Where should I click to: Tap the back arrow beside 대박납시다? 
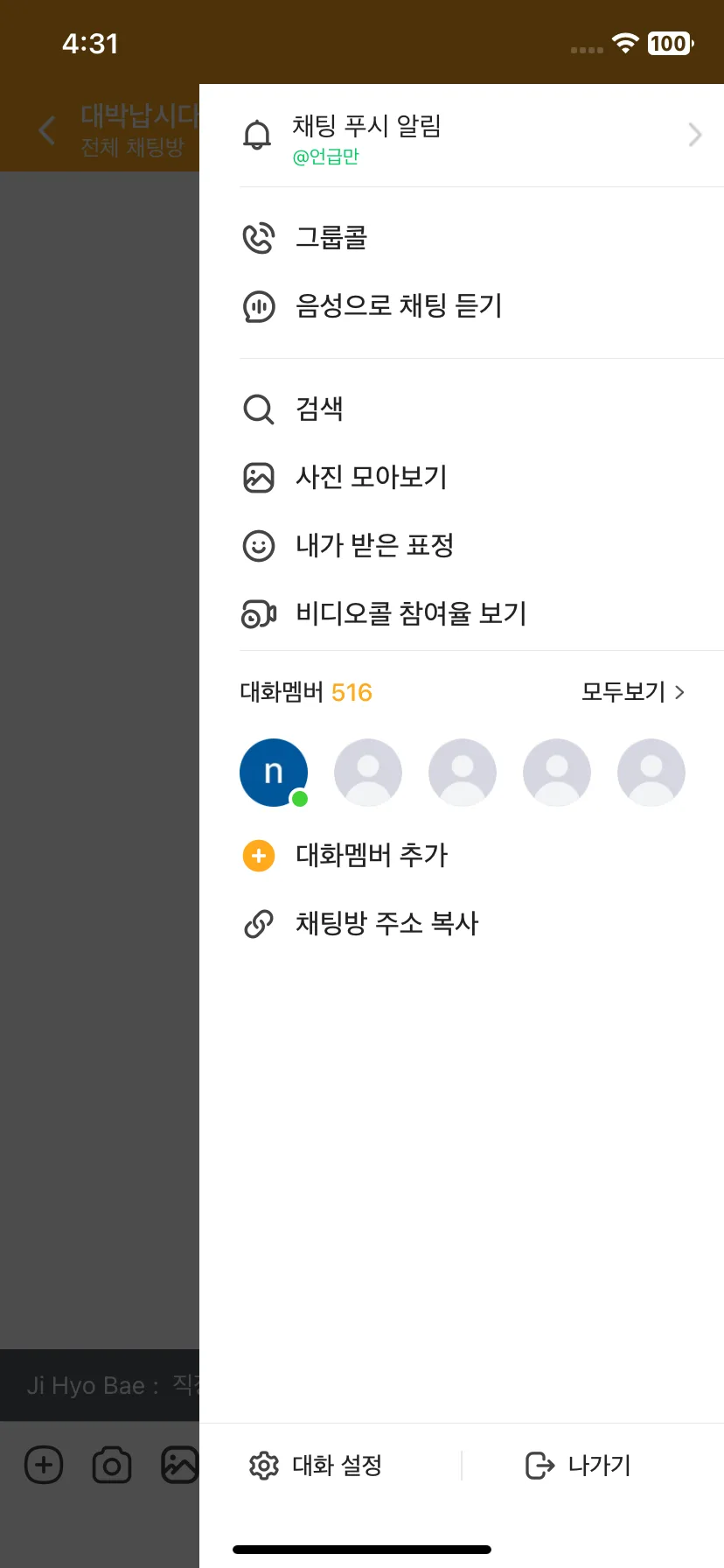pos(47,129)
